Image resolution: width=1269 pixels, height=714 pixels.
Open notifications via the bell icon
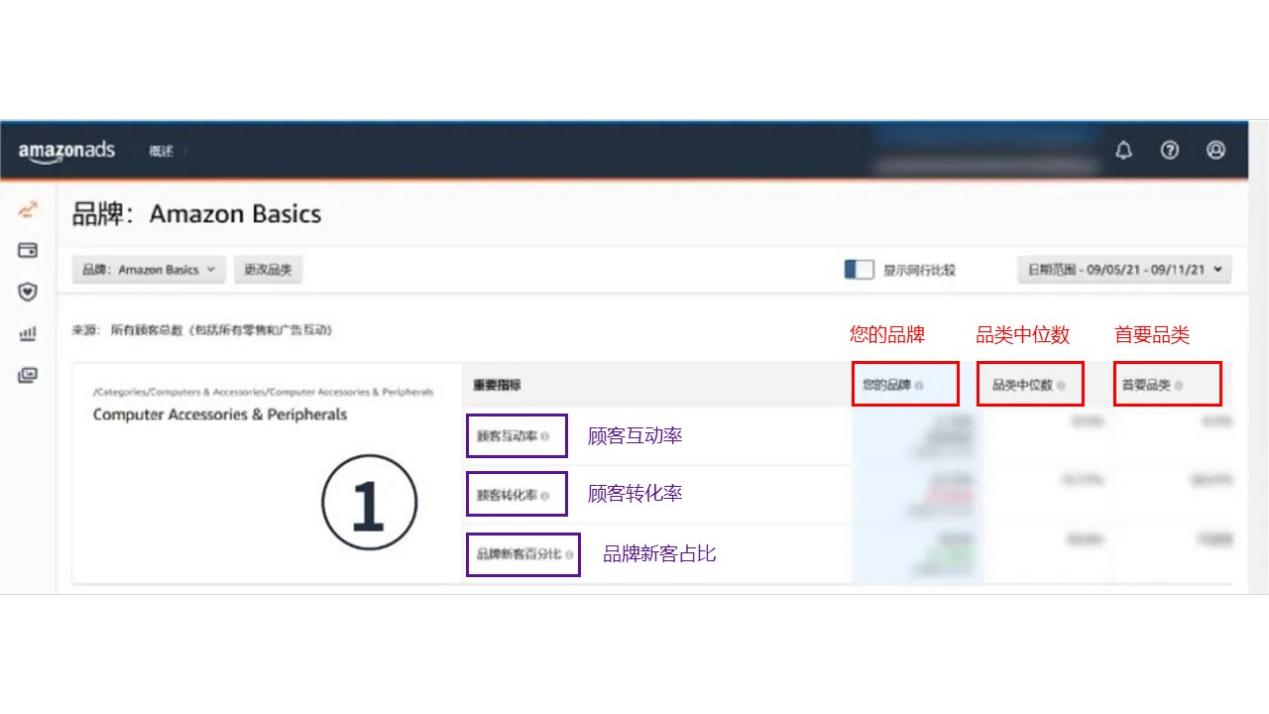[x=1123, y=151]
